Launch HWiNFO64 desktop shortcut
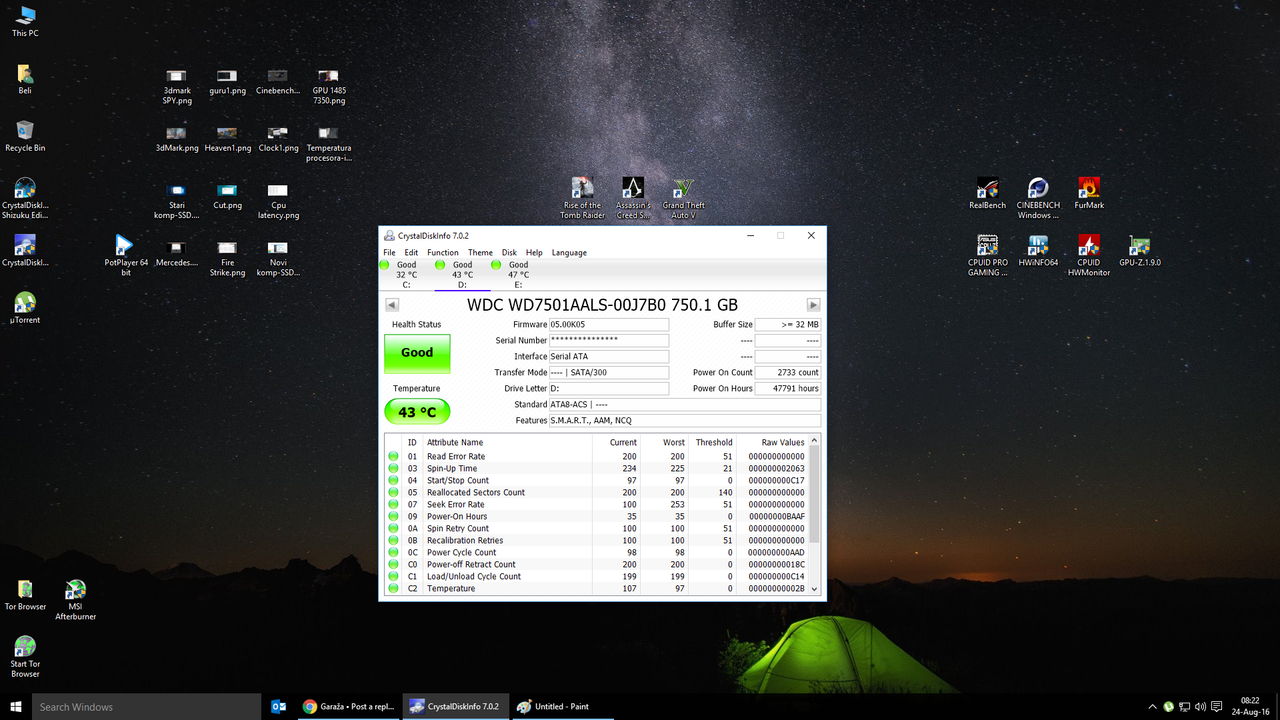 coord(1038,251)
